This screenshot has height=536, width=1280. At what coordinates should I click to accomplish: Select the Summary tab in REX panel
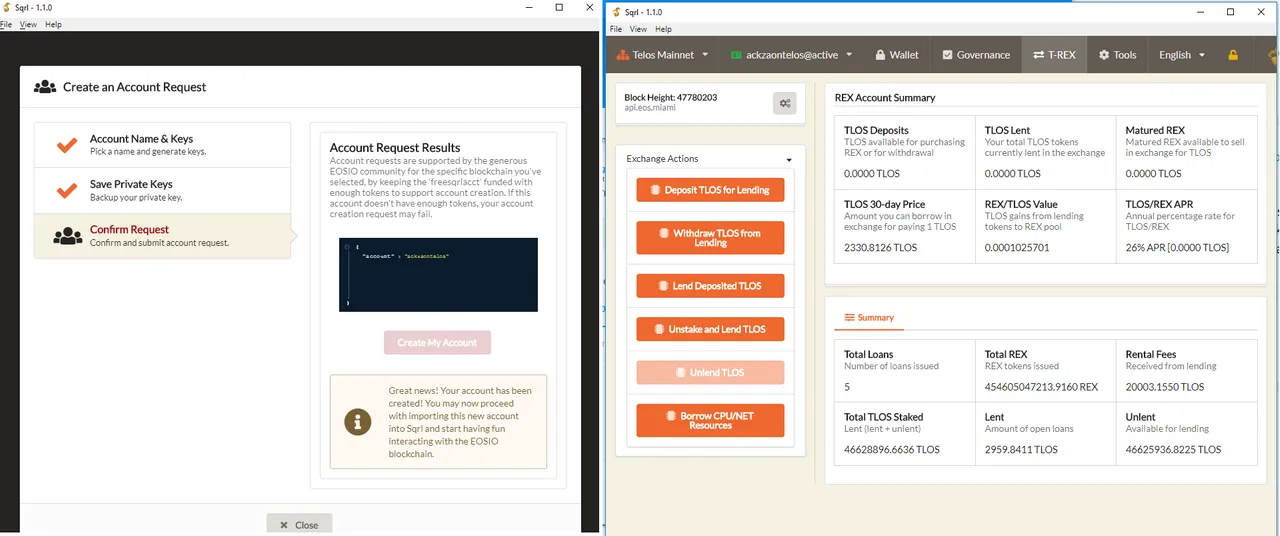point(869,317)
